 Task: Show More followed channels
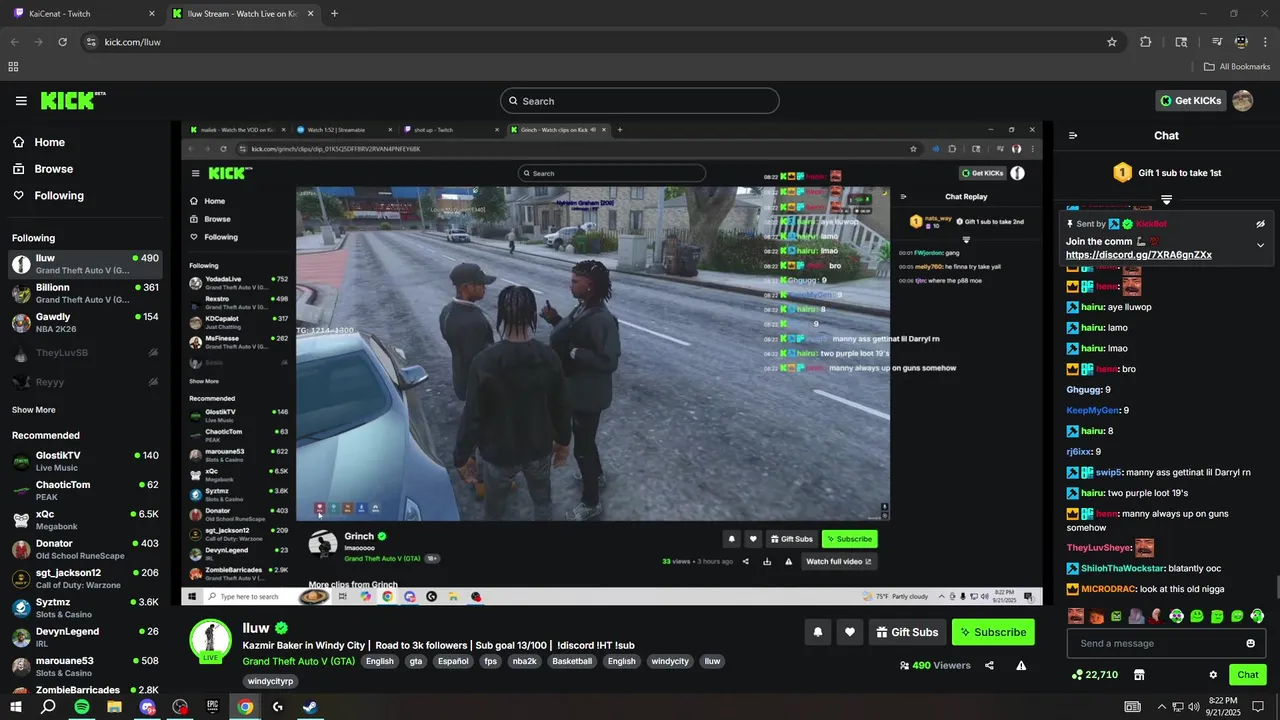34,410
